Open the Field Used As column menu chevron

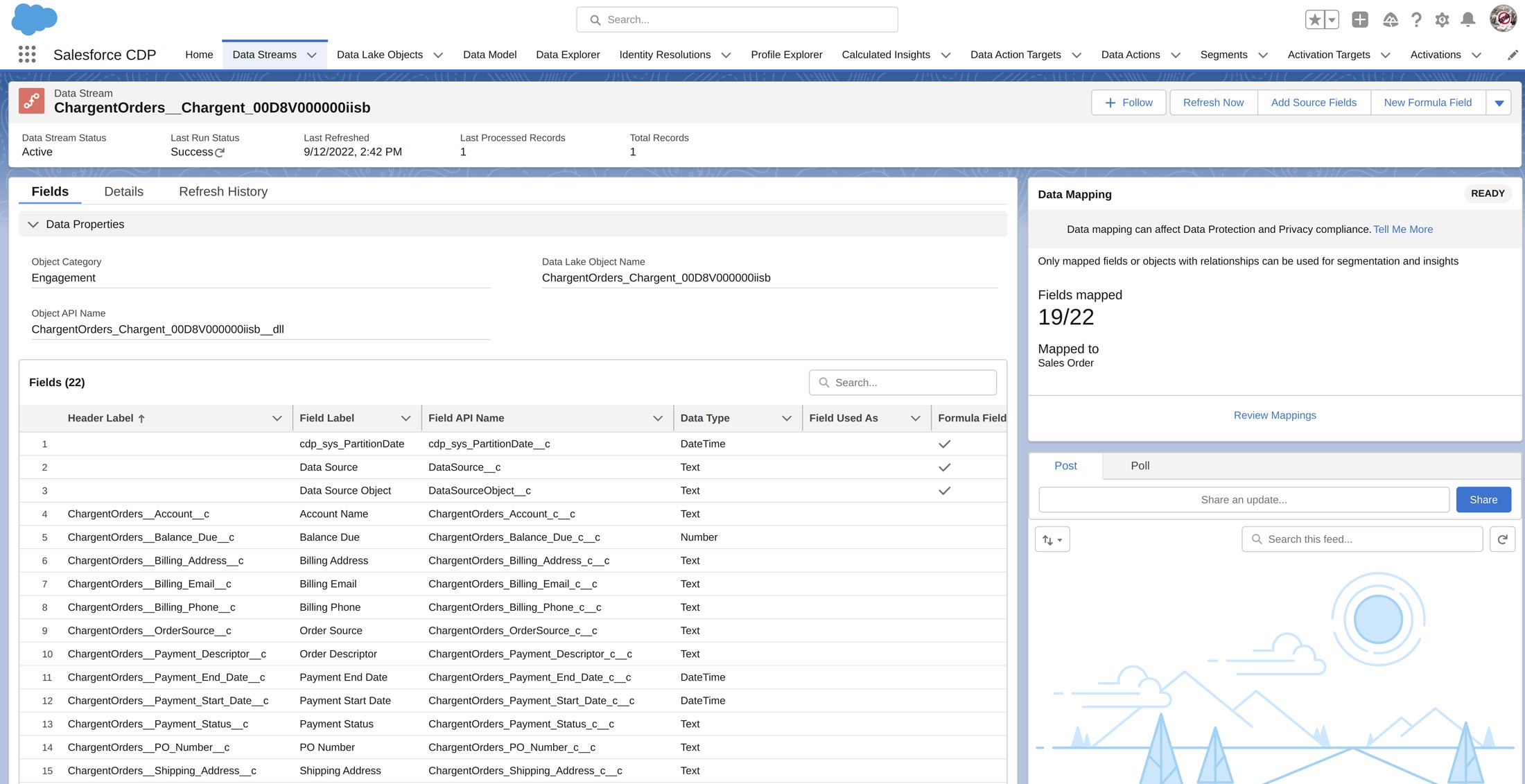(x=916, y=418)
